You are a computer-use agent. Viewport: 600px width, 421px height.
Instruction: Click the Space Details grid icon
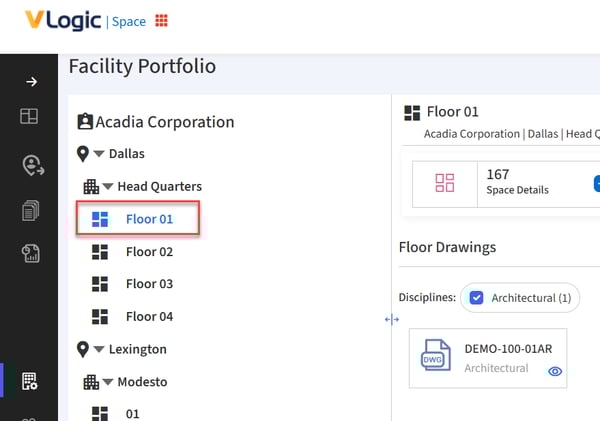(x=445, y=183)
